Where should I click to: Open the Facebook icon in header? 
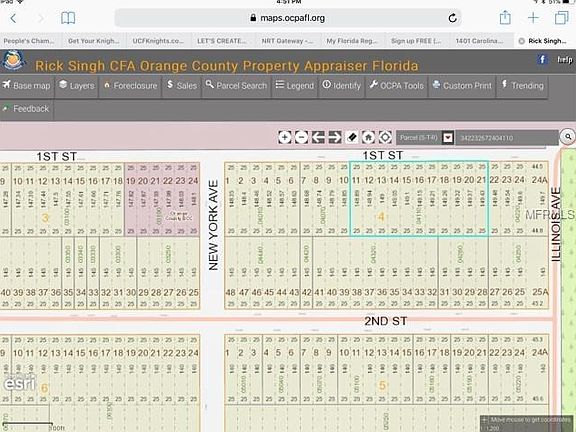pyautogui.click(x=542, y=60)
